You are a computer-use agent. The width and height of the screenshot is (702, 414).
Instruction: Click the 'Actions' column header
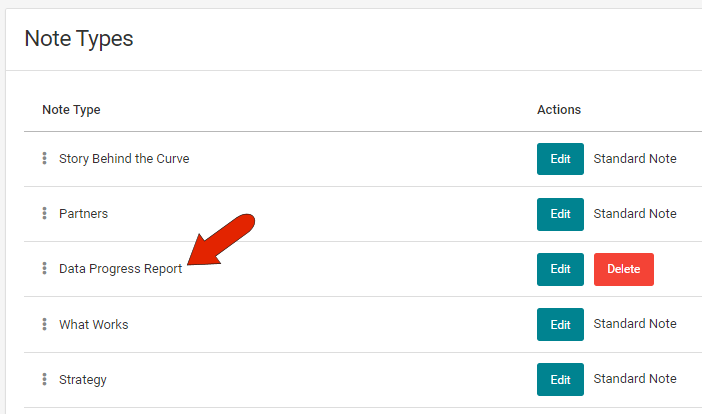tap(559, 110)
